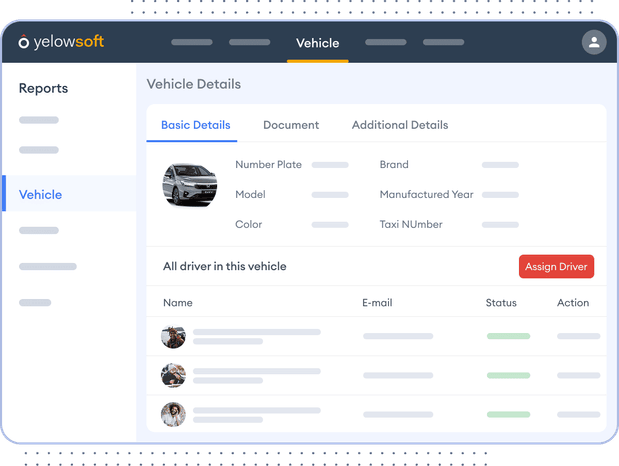Click the first driver's green status badge
The height and width of the screenshot is (466, 619).
pos(508,336)
